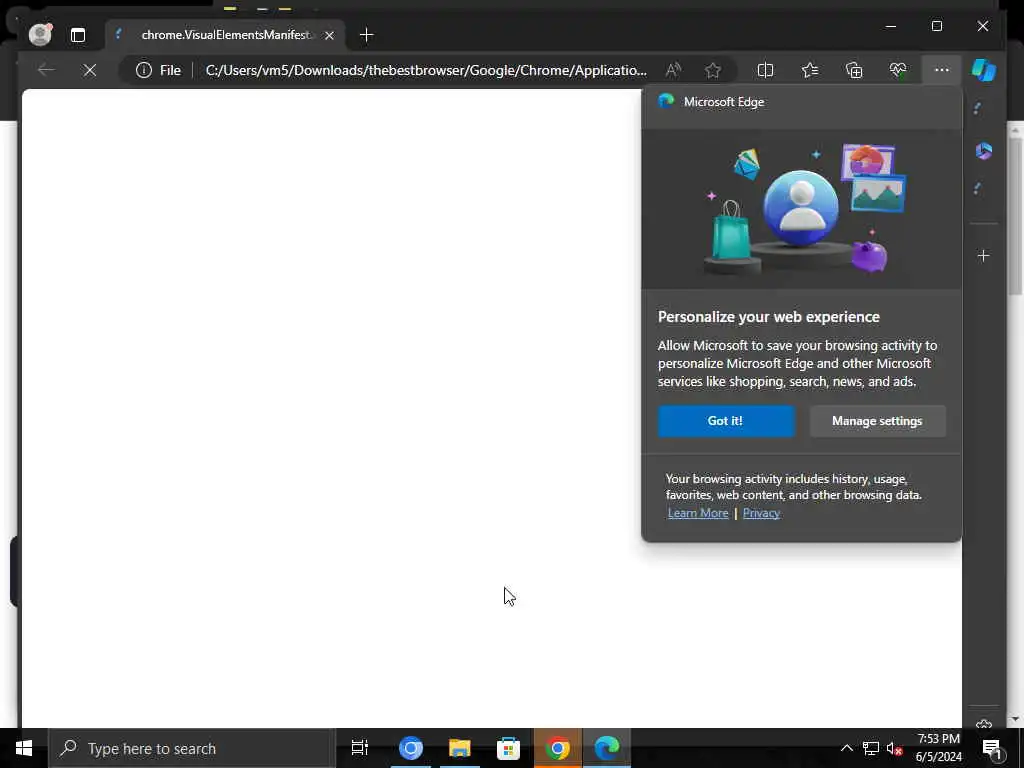Open Chromium from the taskbar
Viewport: 1024px width, 768px height.
pyautogui.click(x=411, y=748)
